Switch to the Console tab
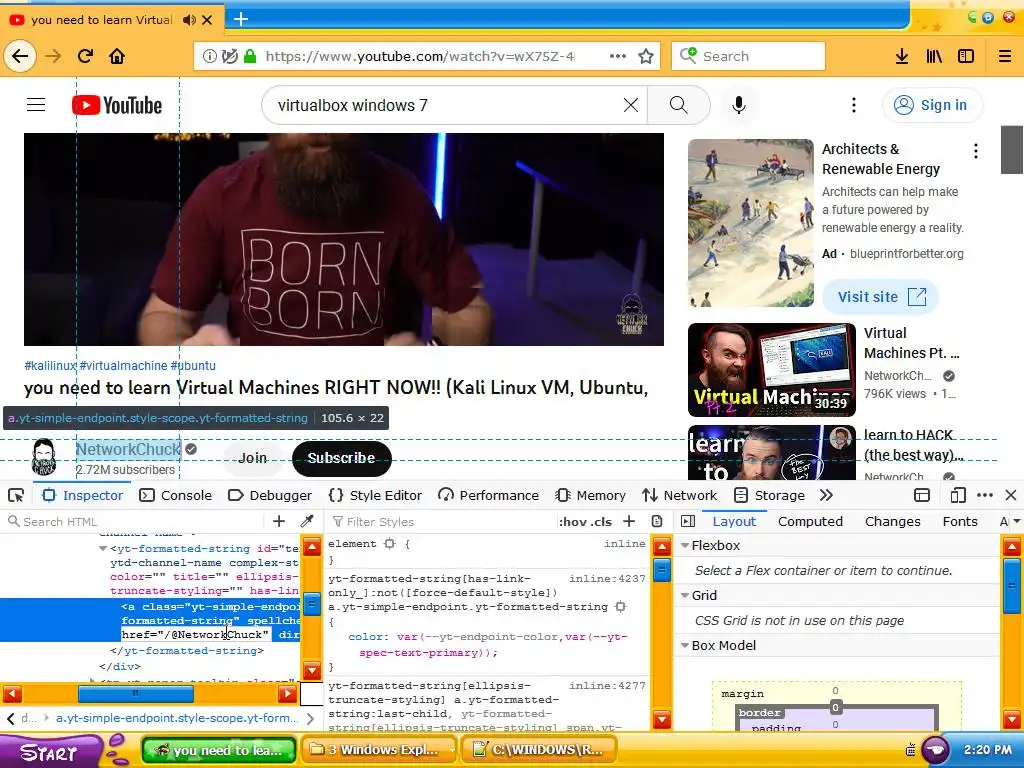The width and height of the screenshot is (1024, 768). tap(176, 495)
